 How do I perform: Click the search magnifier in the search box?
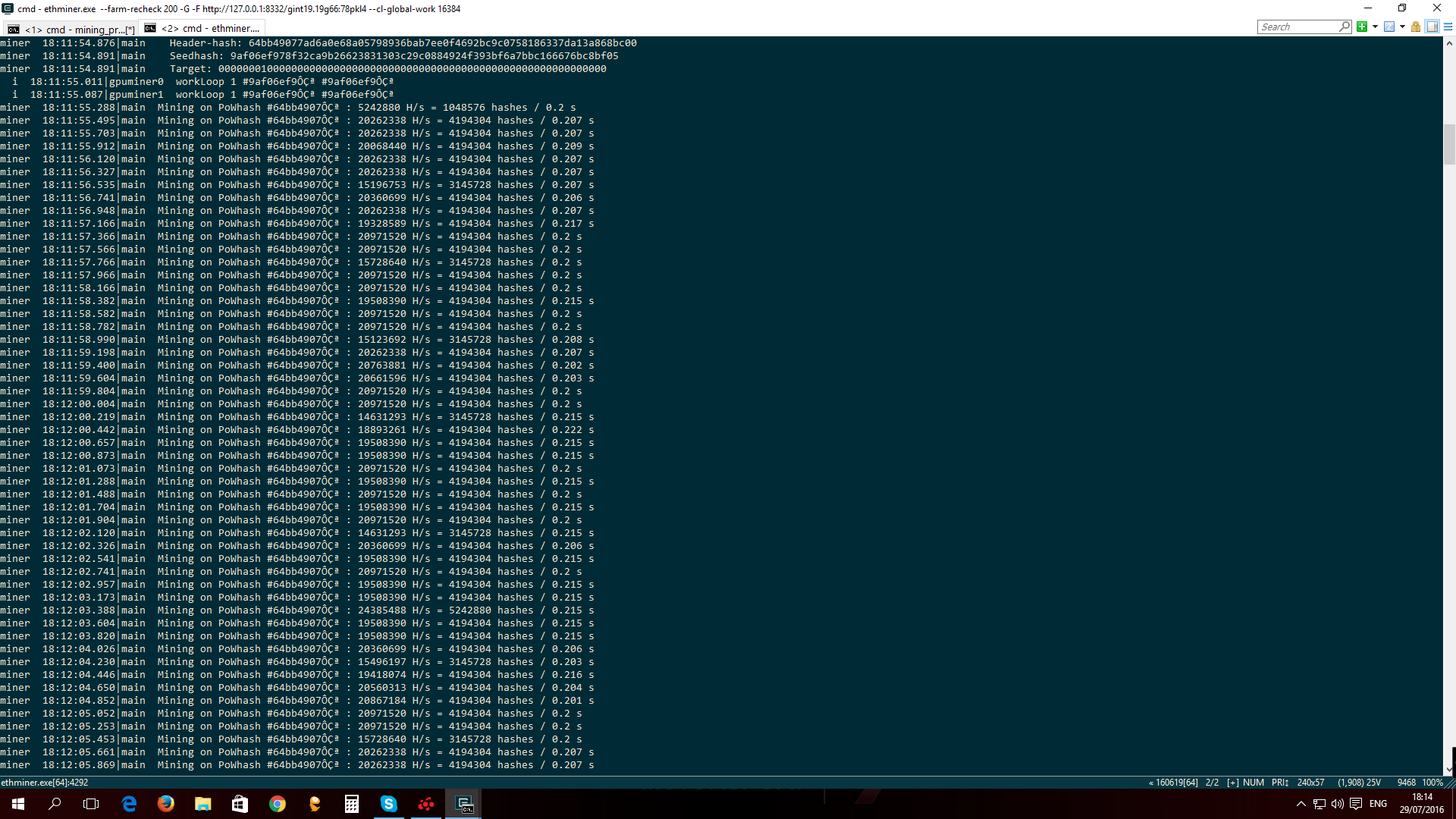point(1344,27)
